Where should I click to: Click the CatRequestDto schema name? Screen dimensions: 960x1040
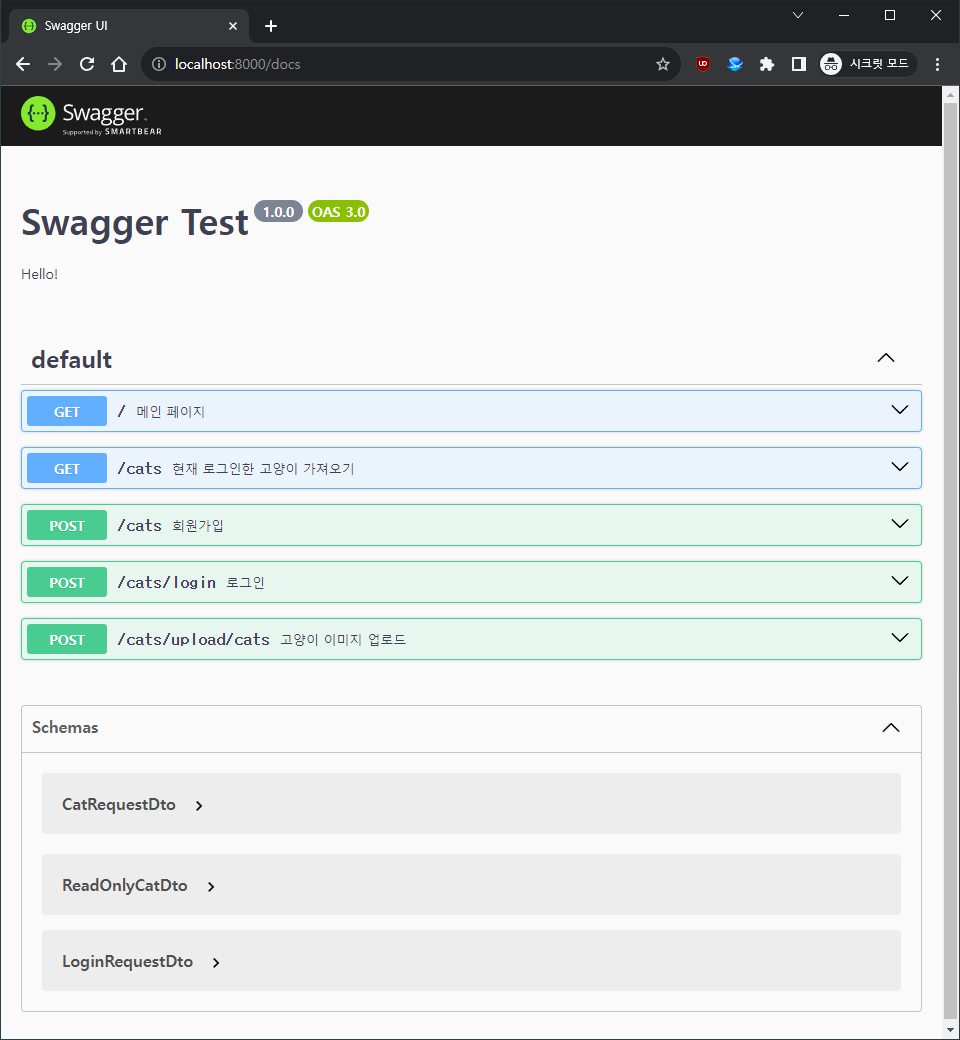coord(119,805)
